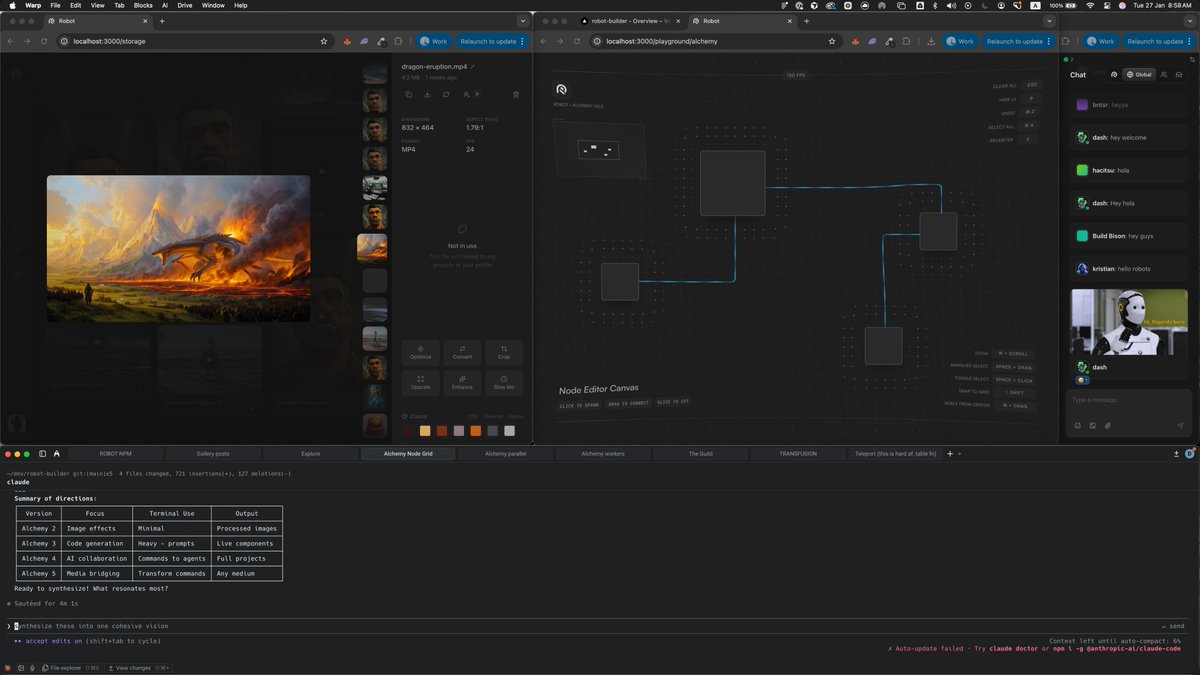Click the Upscale tool button

pos(420,382)
